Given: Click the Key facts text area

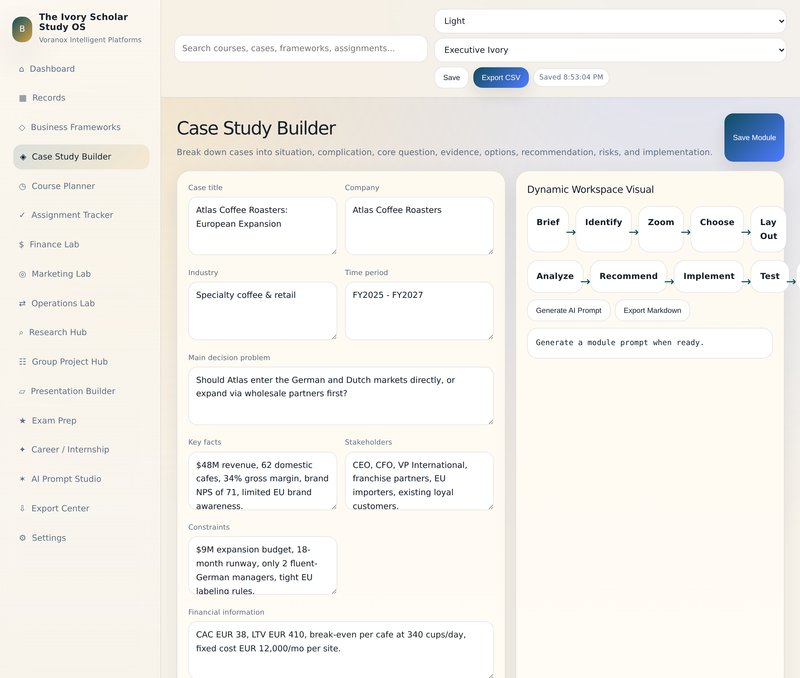Looking at the screenshot, I should 263,481.
